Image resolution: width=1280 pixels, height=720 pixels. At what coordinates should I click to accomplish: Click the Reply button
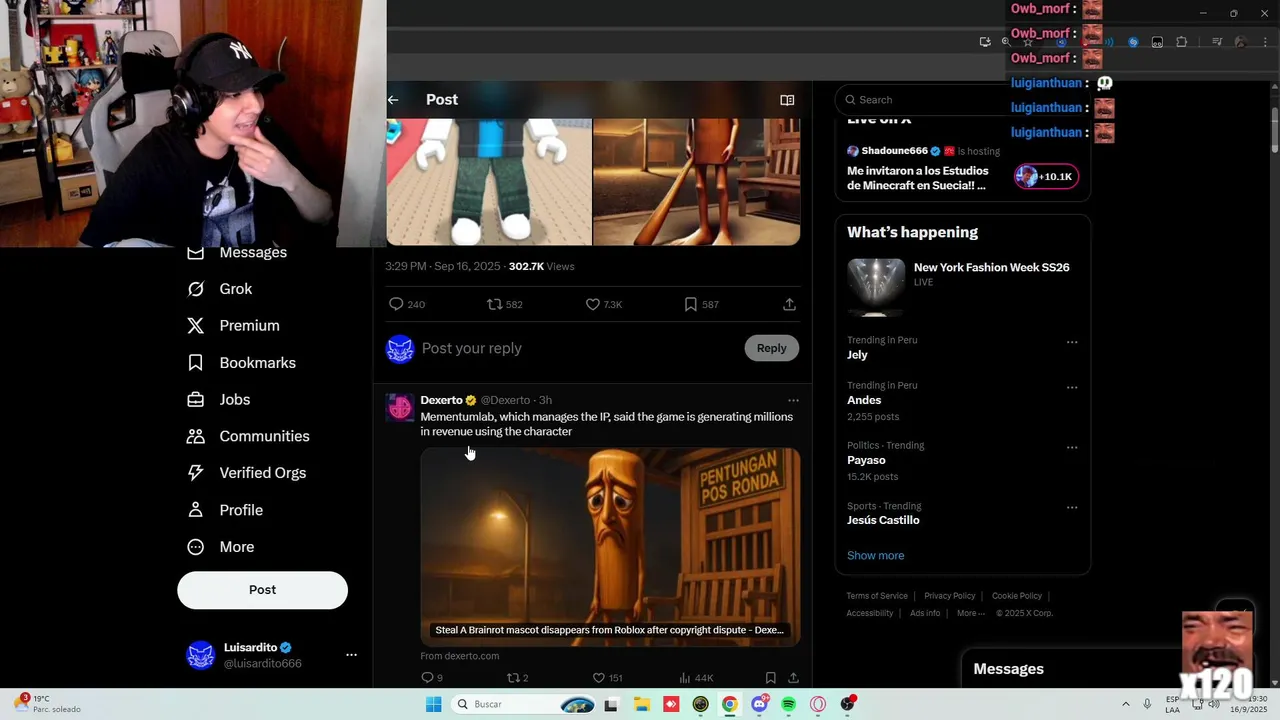click(x=771, y=348)
